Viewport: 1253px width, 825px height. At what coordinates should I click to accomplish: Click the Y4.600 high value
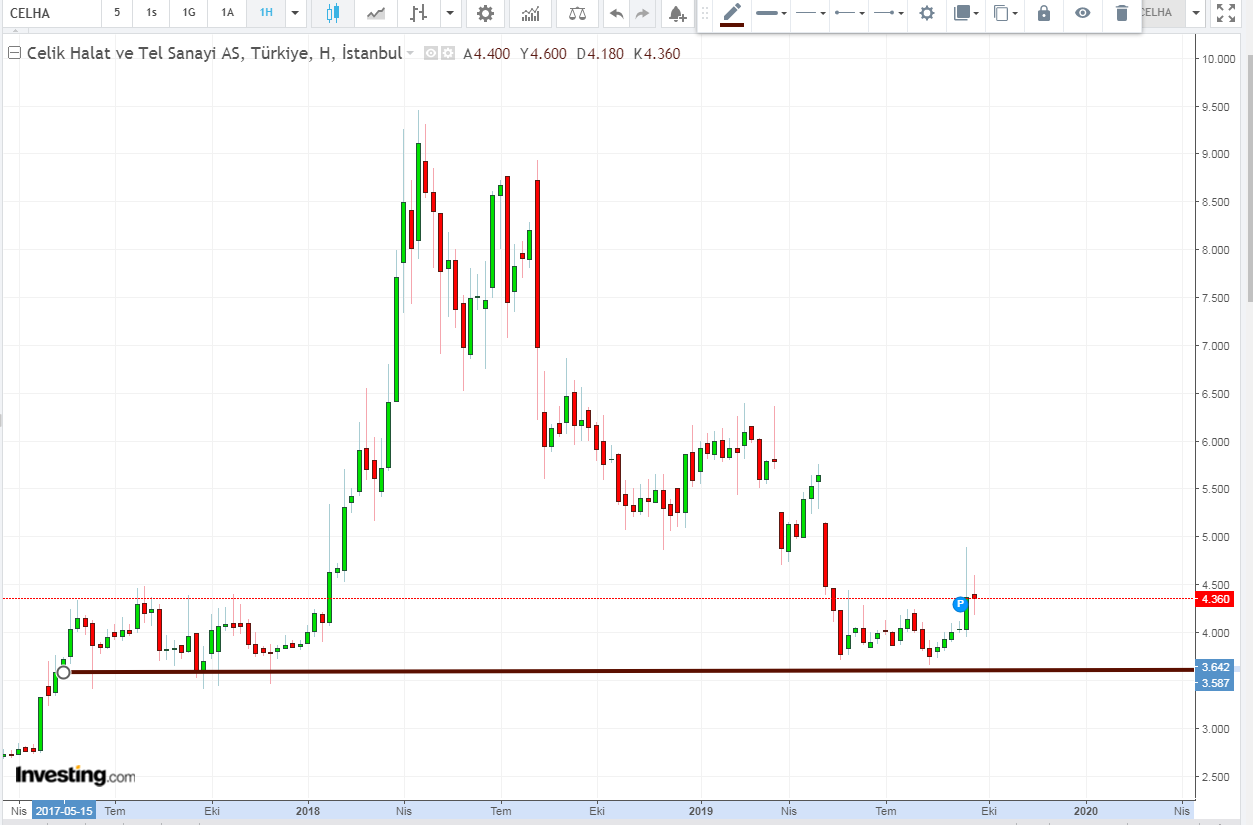point(545,54)
